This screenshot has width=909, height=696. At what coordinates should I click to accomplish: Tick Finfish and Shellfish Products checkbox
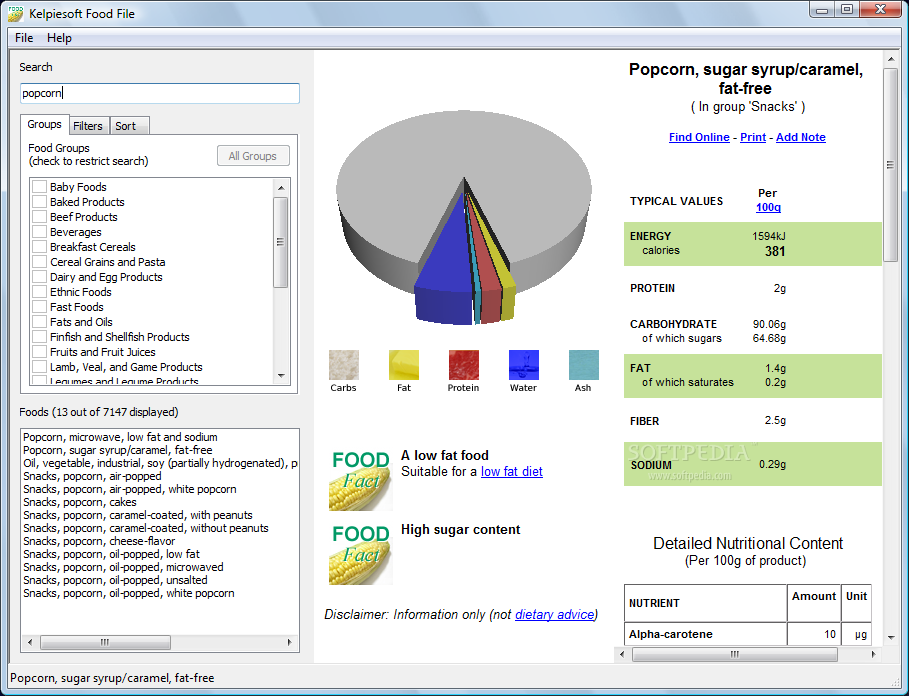[39, 337]
